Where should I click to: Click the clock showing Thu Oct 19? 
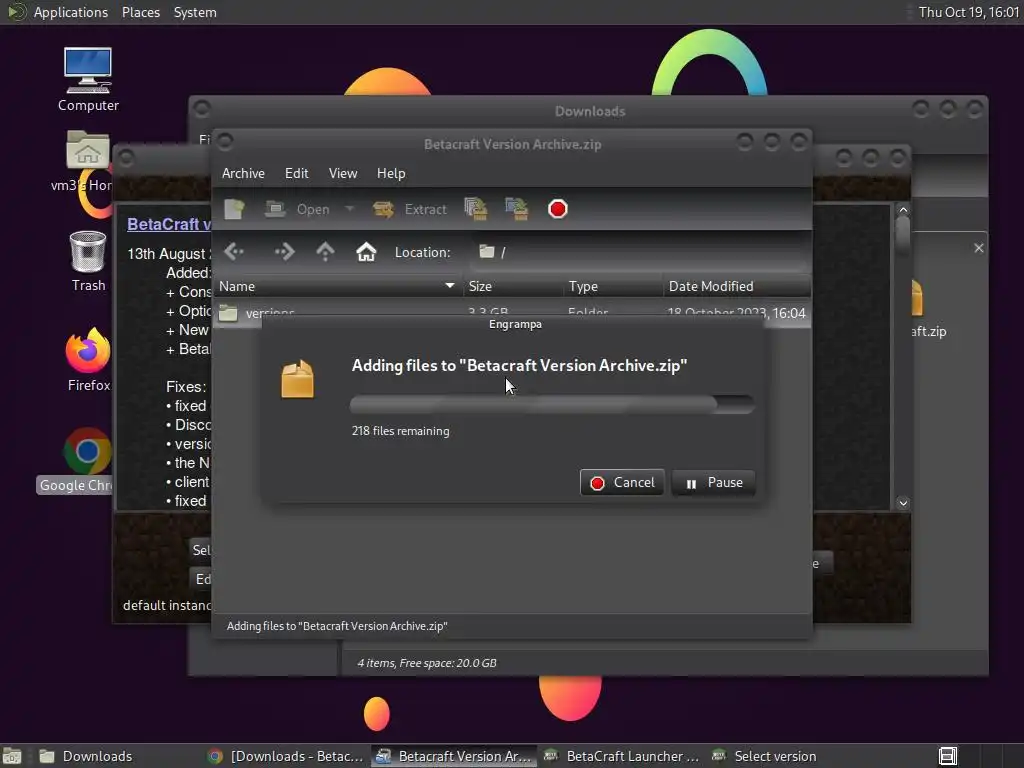[x=968, y=12]
